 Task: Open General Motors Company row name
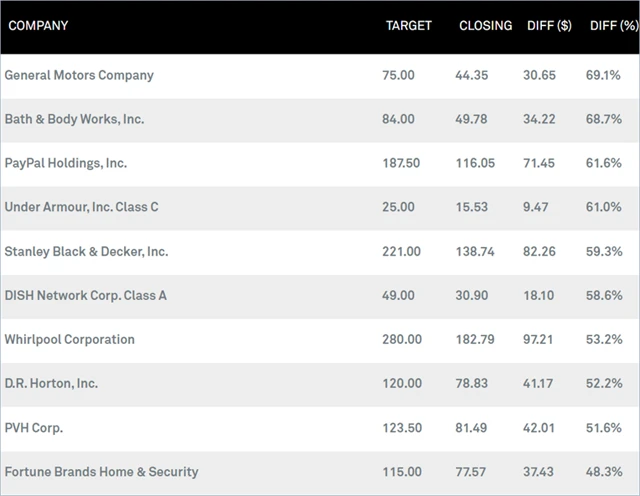(x=79, y=75)
